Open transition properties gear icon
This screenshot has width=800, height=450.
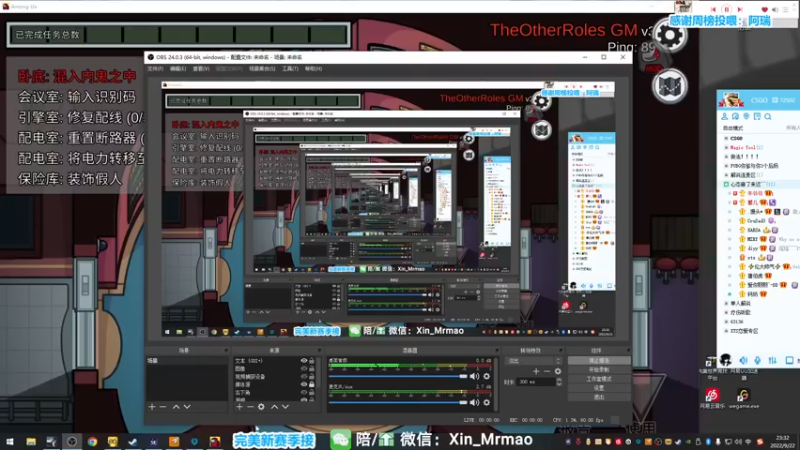click(558, 371)
